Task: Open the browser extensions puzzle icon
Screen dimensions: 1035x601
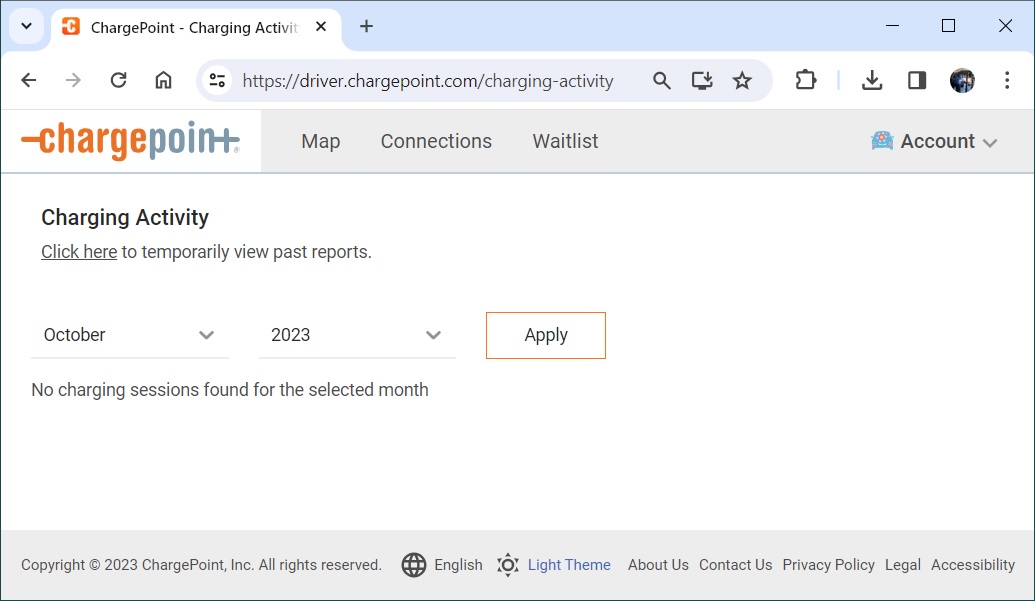Action: pyautogui.click(x=806, y=81)
